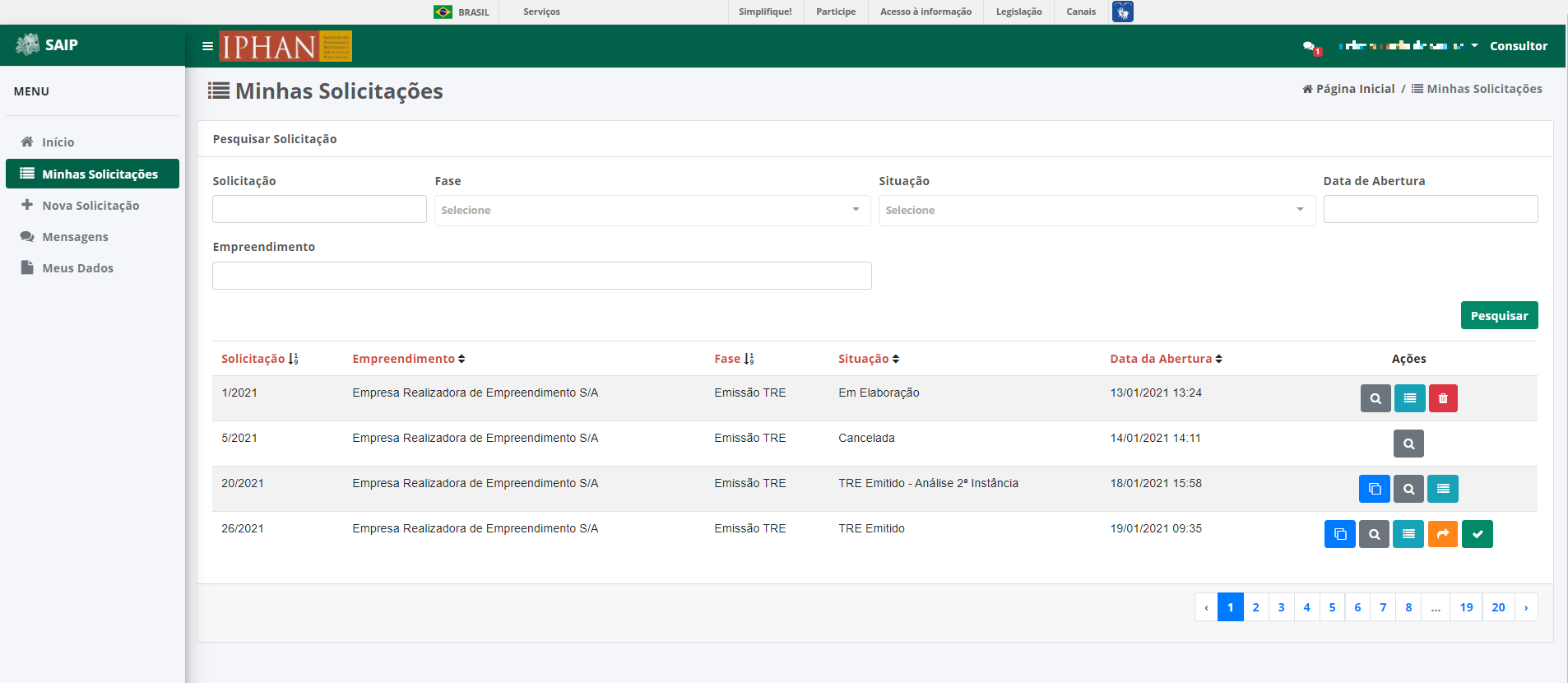Click the solicitação number '26/2021'
Screen dimensions: 1568x683
[x=243, y=528]
